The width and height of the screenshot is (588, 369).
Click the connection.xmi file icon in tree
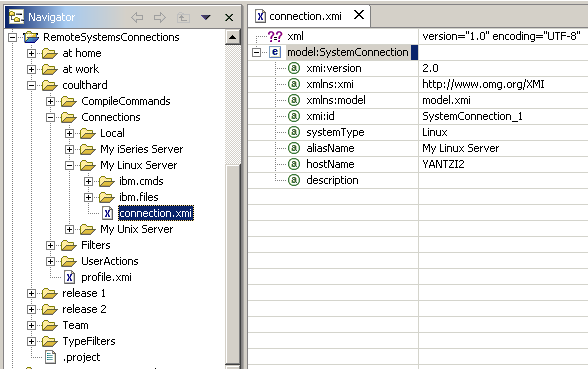108,213
